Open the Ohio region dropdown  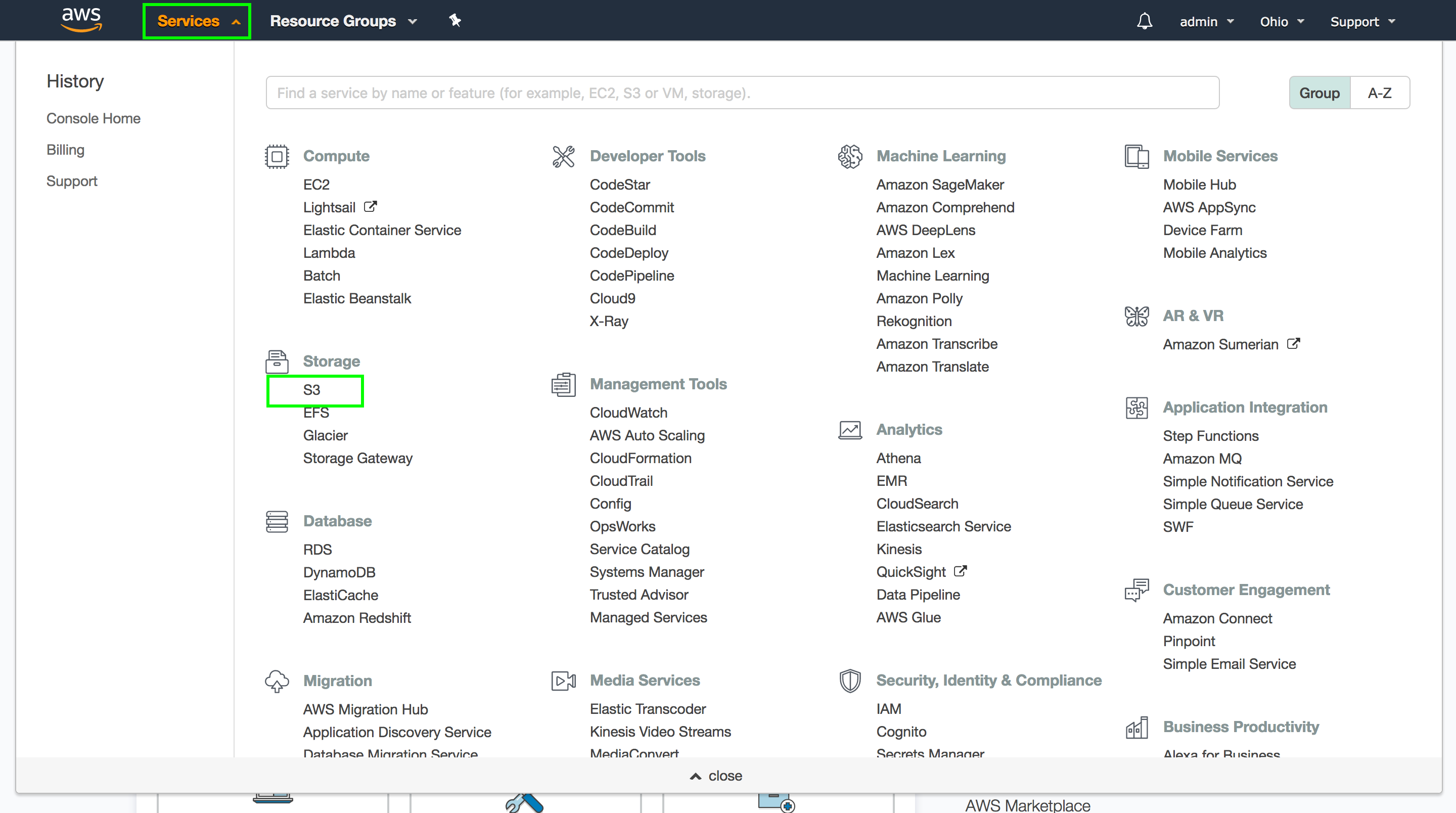pos(1282,21)
